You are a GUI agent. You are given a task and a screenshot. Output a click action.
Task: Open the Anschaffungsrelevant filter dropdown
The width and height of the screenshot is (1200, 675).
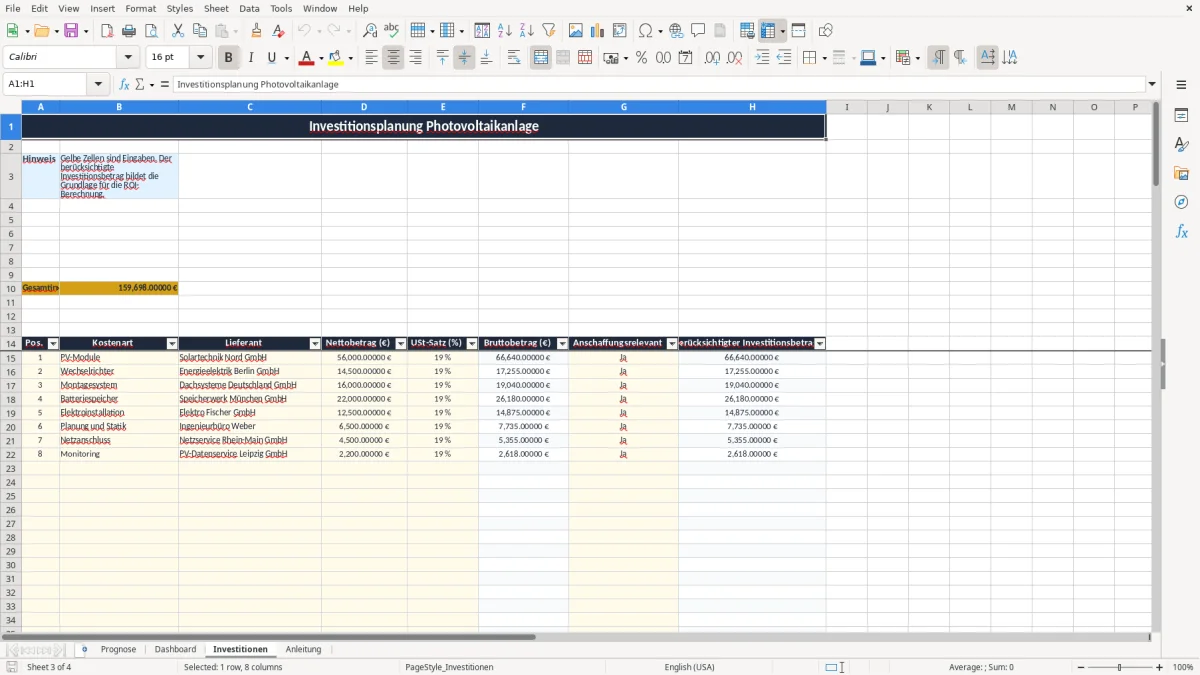coord(672,344)
